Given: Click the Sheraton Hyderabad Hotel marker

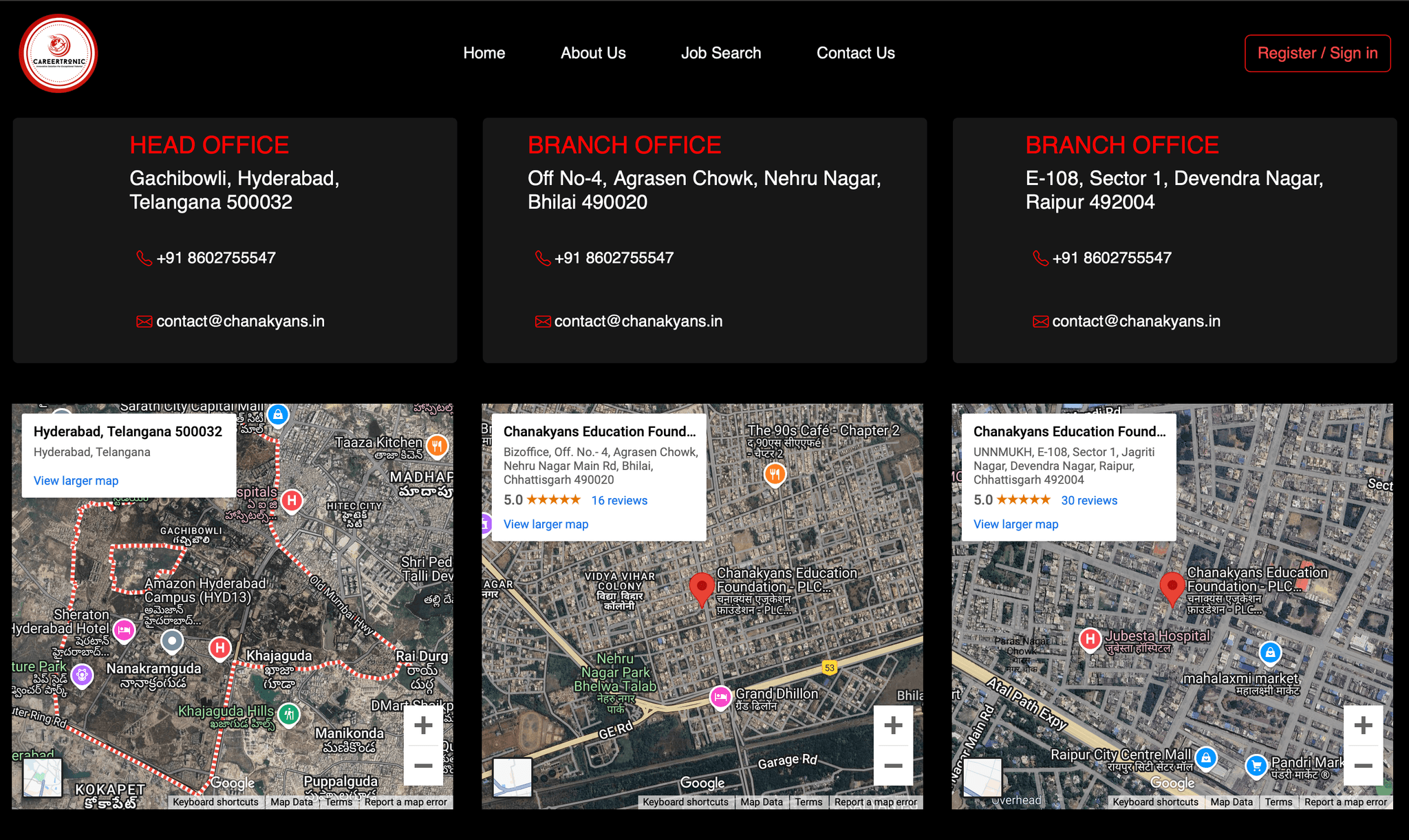Looking at the screenshot, I should coord(124,630).
